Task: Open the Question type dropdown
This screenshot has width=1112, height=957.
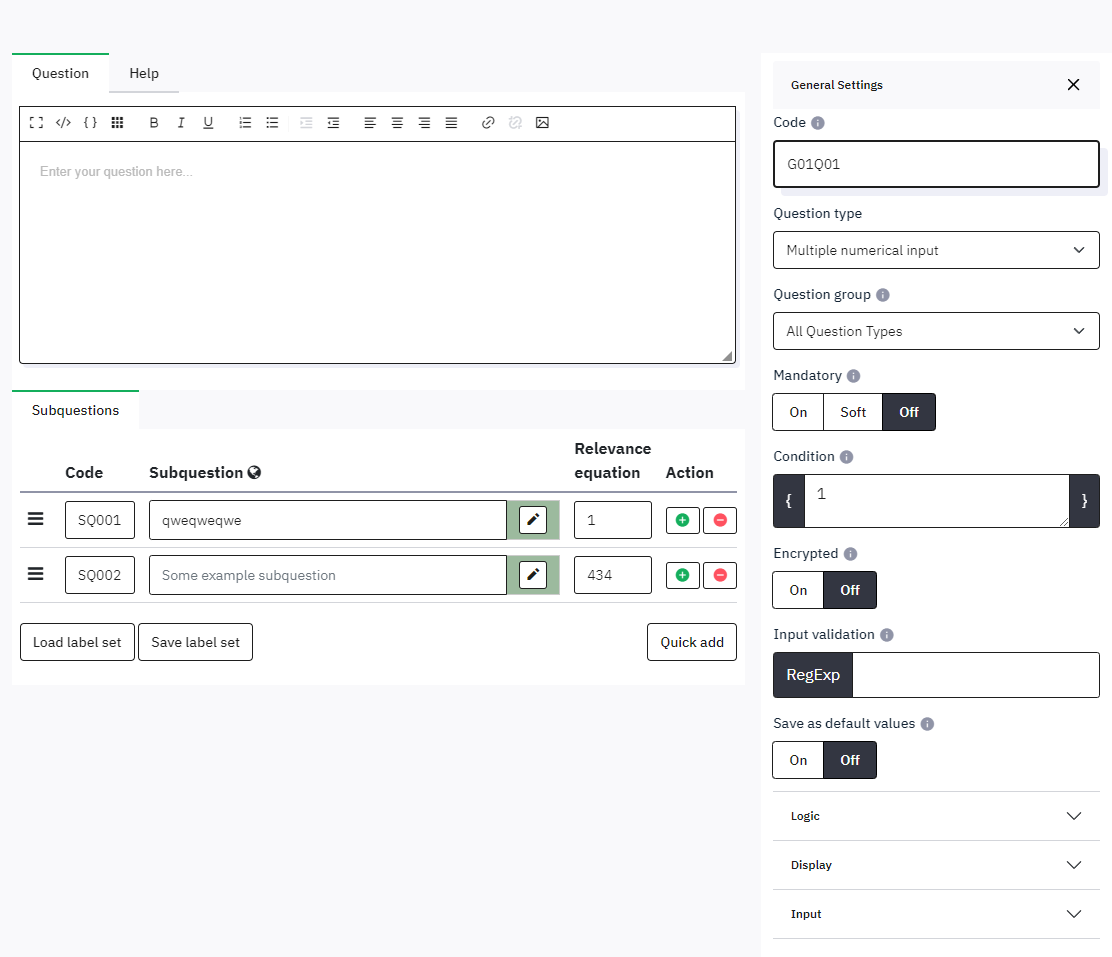Action: click(x=936, y=250)
